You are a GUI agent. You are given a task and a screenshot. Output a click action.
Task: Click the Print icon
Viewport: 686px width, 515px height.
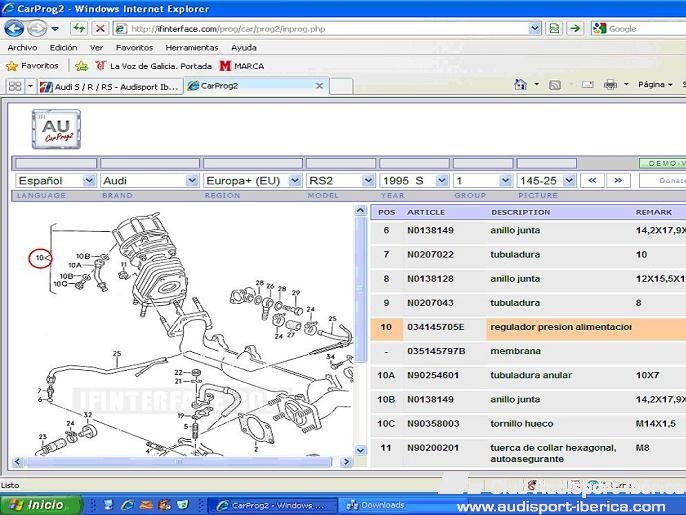pyautogui.click(x=610, y=84)
